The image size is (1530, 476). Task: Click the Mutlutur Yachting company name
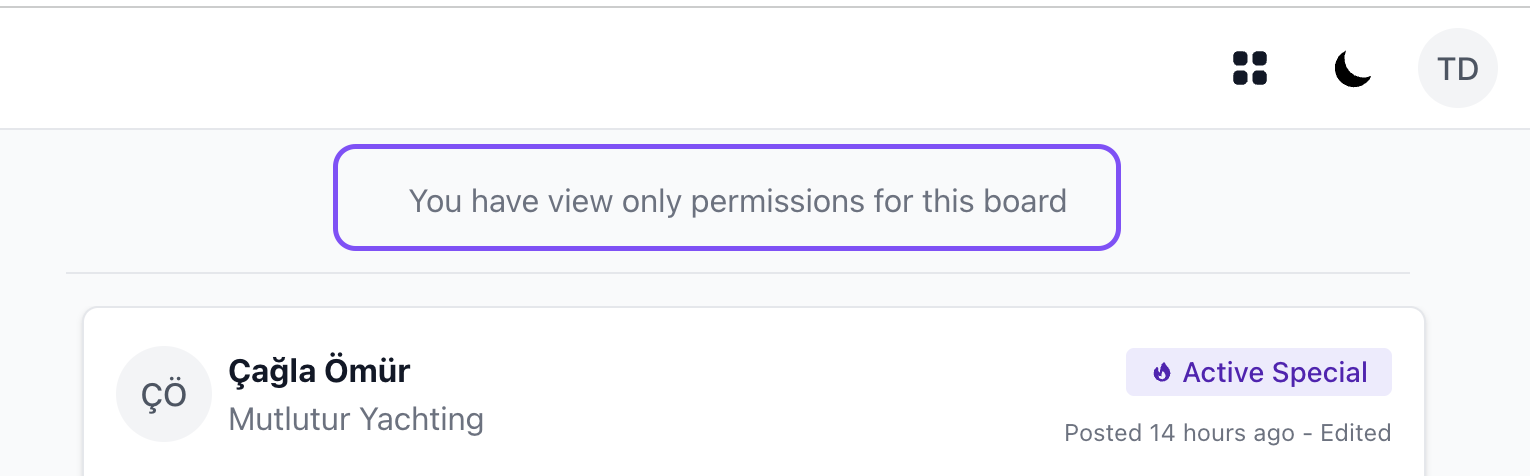click(356, 418)
